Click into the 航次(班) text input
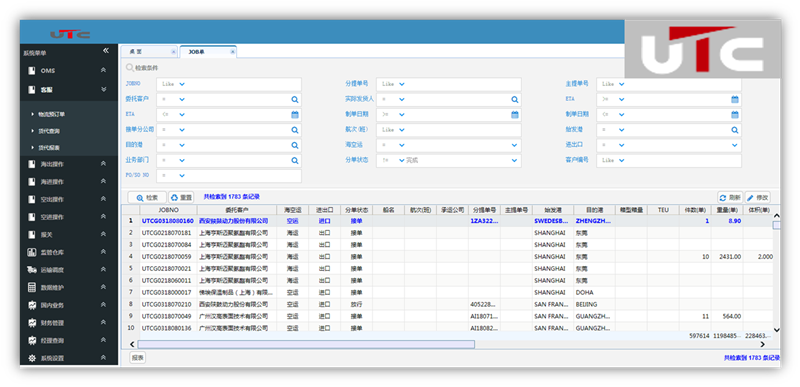 449,130
